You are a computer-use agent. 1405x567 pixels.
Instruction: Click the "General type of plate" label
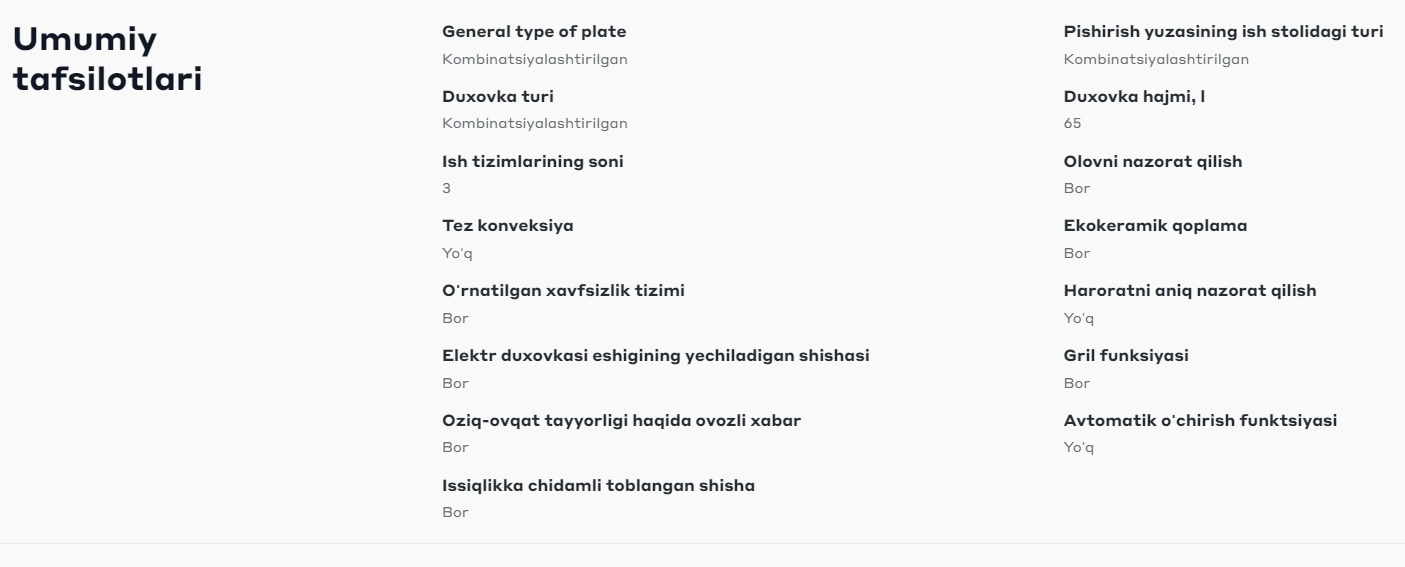coord(534,32)
